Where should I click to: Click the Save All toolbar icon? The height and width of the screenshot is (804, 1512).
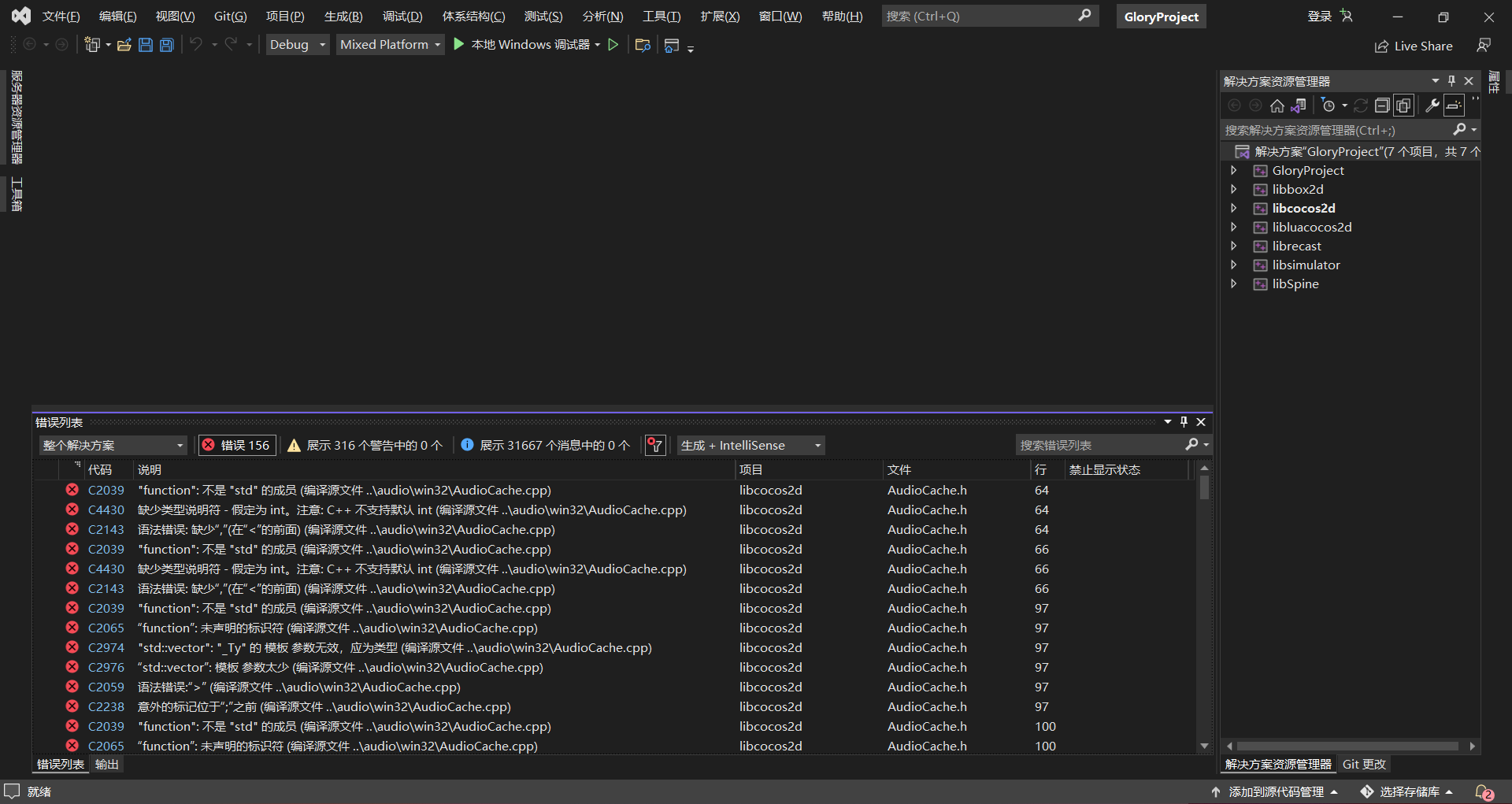click(166, 45)
